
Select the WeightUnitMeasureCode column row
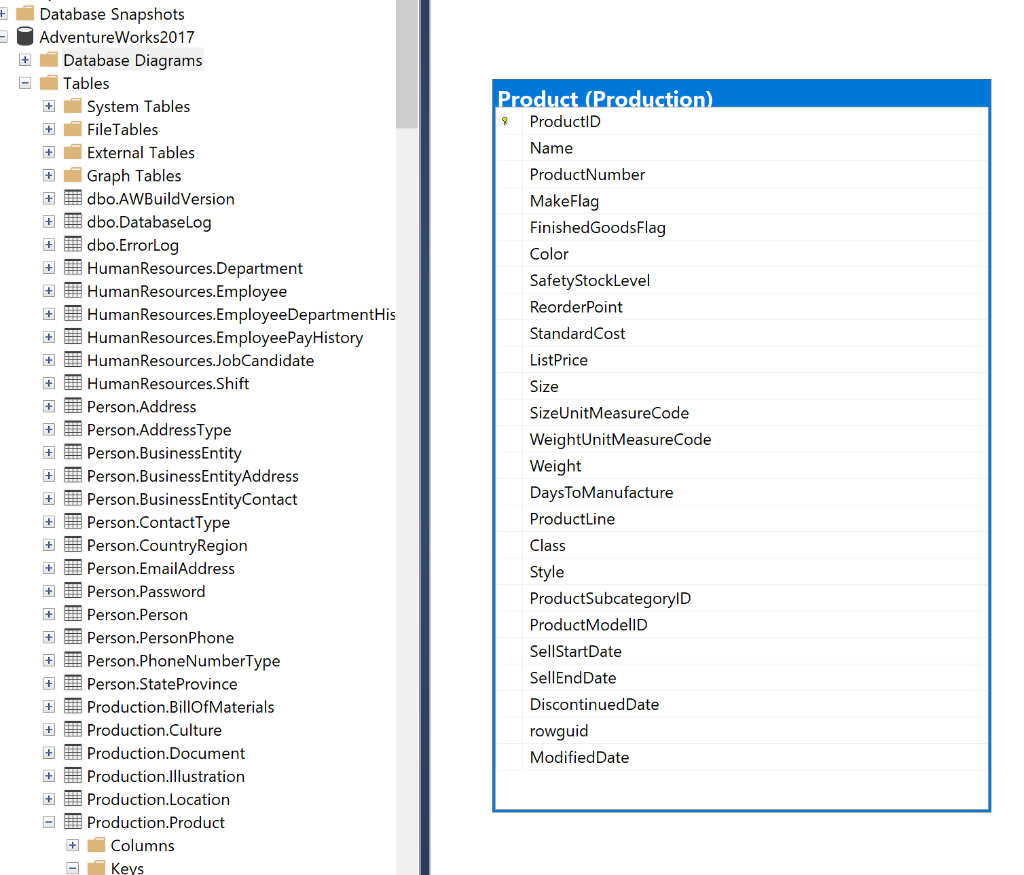click(741, 439)
